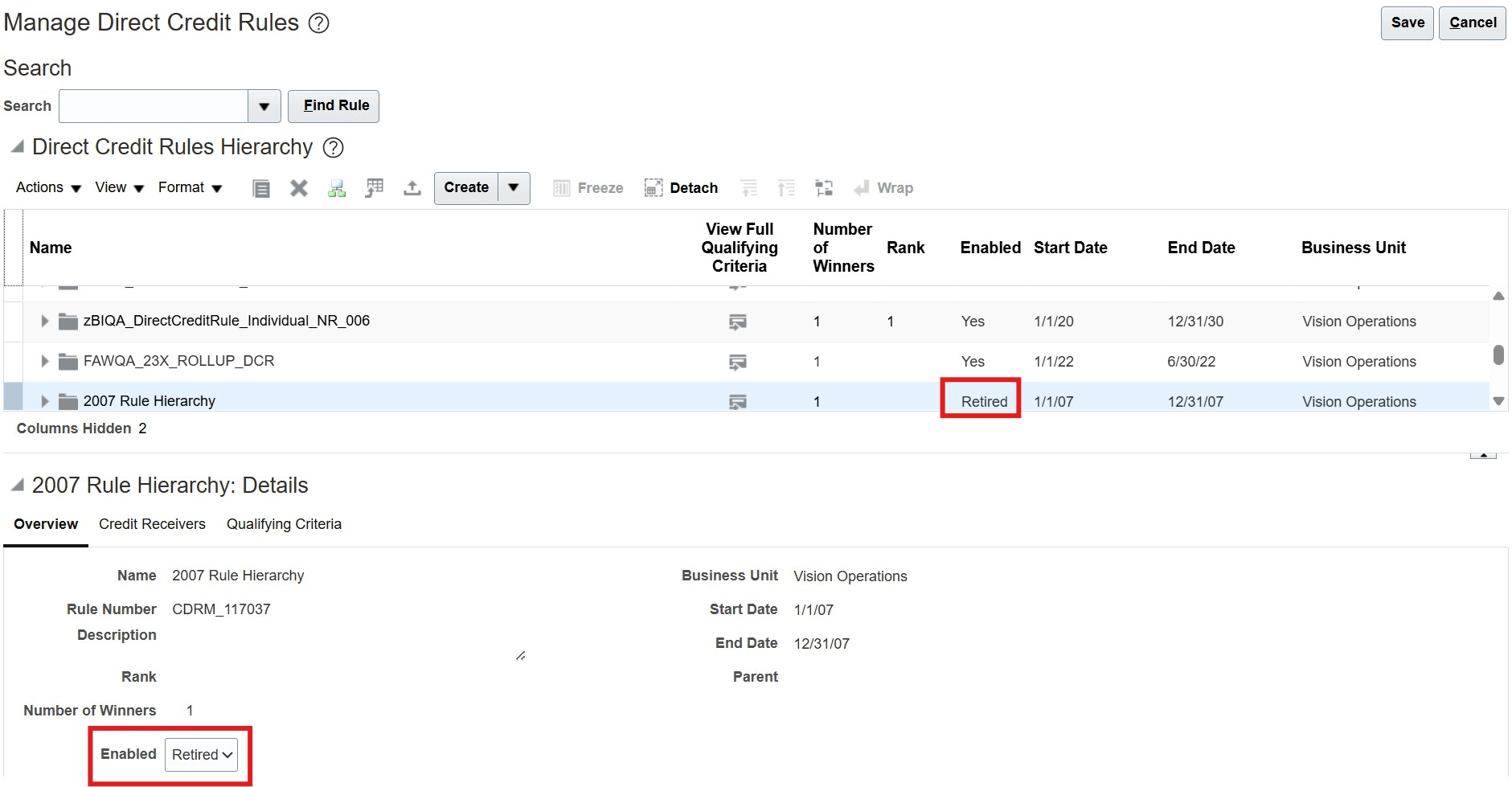Click the Wrap text icon
The image size is (1512, 787).
(862, 188)
